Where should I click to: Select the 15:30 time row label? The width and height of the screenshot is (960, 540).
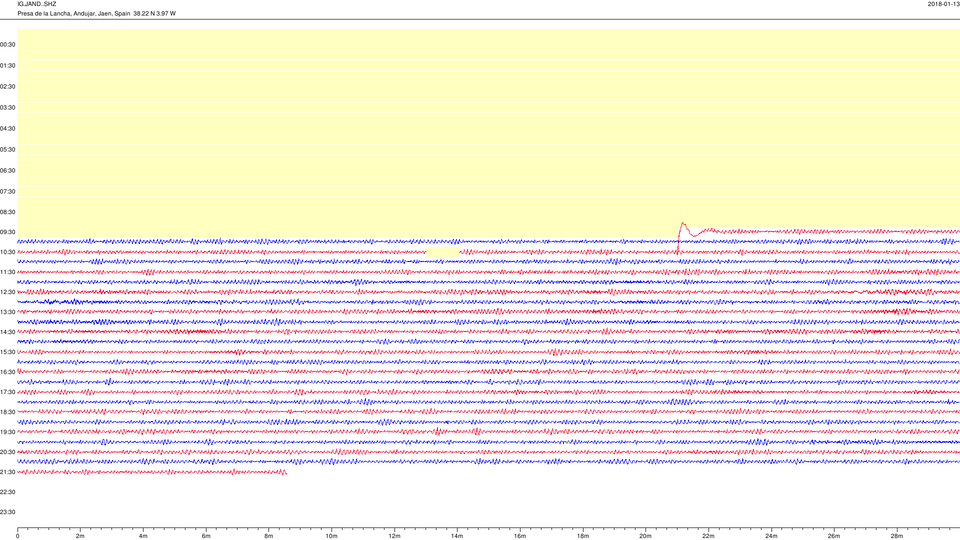(x=8, y=352)
